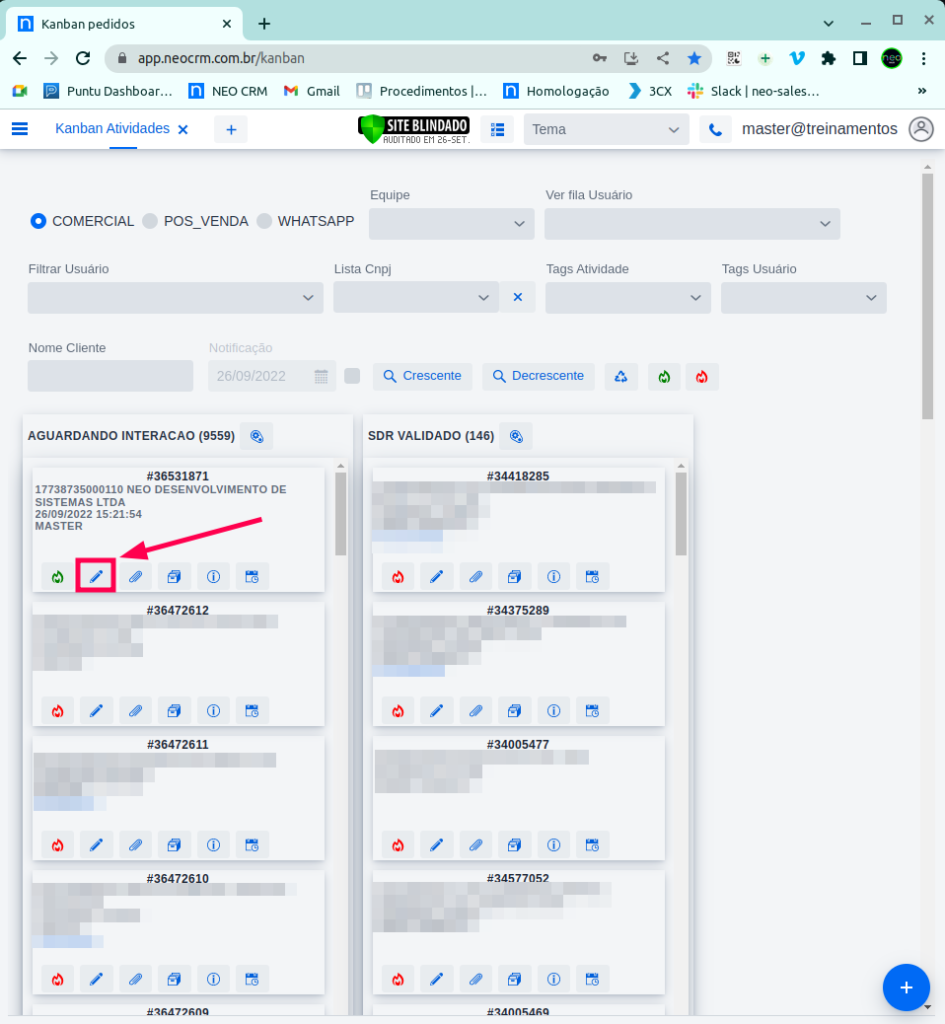Open the hamburger menu at top left
Screen dimensions: 945x1024
point(20,129)
